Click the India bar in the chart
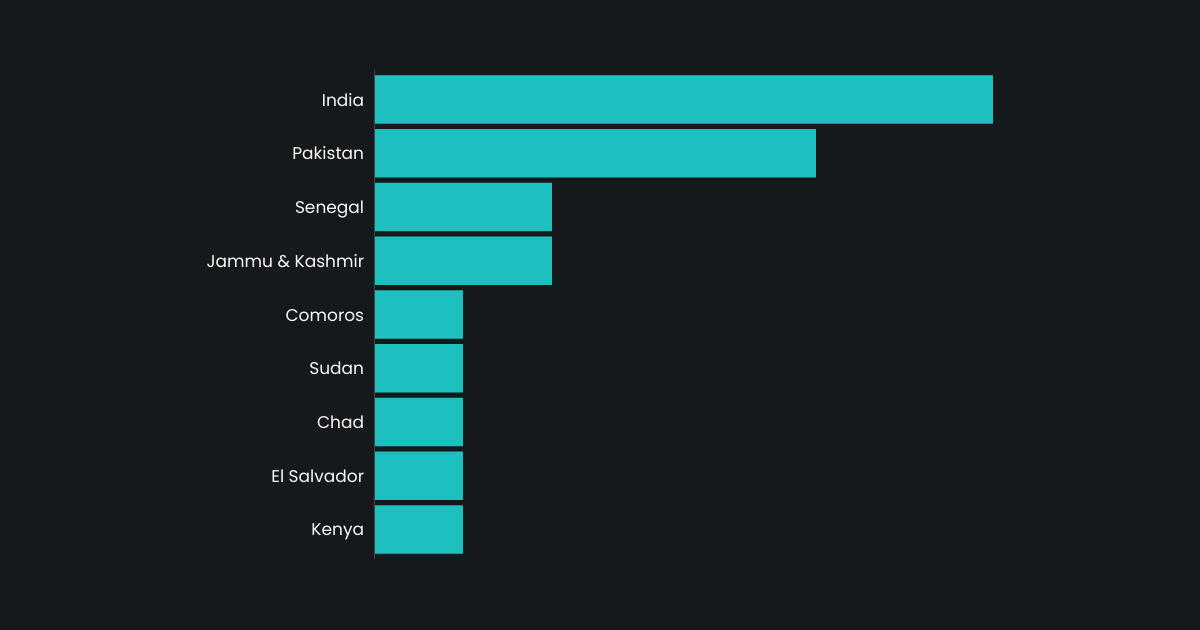This screenshot has width=1200, height=630. (683, 100)
